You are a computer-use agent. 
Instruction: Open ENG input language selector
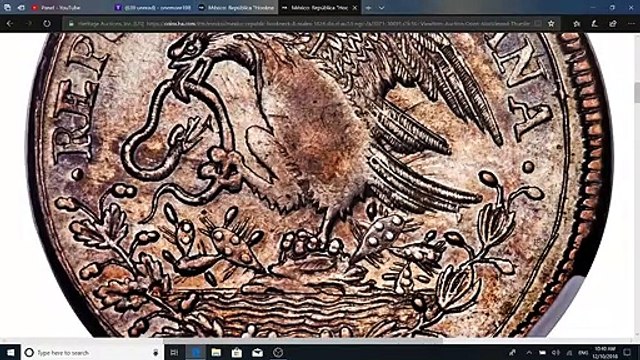pyautogui.click(x=584, y=352)
